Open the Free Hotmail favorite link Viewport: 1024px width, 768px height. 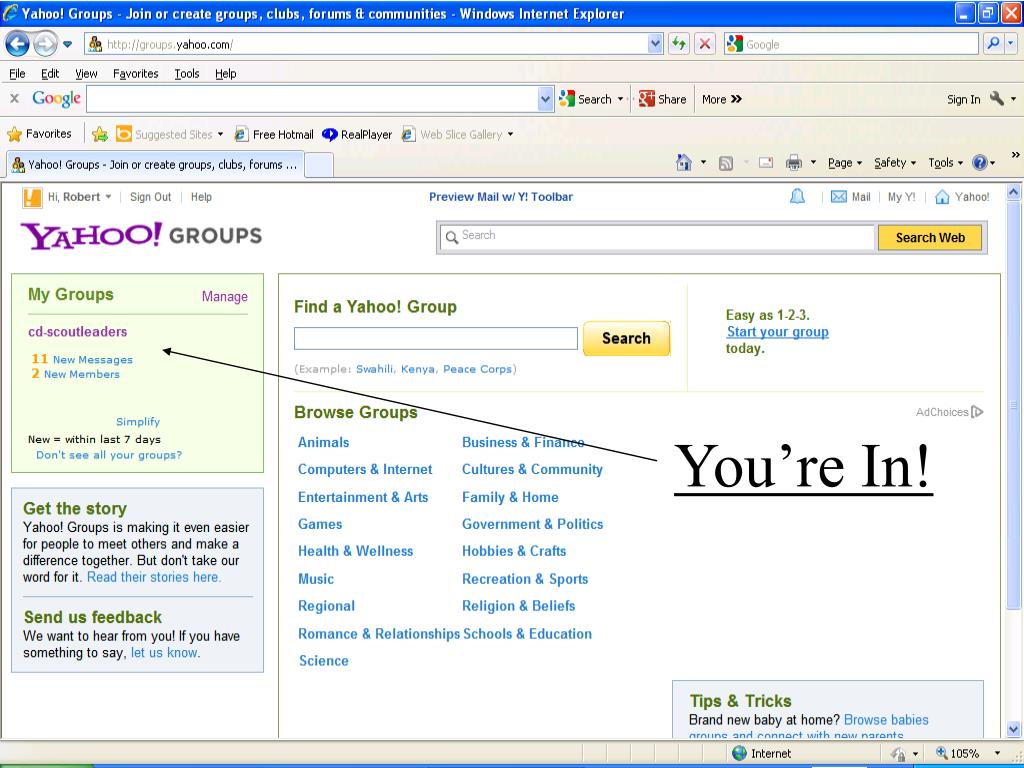[x=274, y=135]
